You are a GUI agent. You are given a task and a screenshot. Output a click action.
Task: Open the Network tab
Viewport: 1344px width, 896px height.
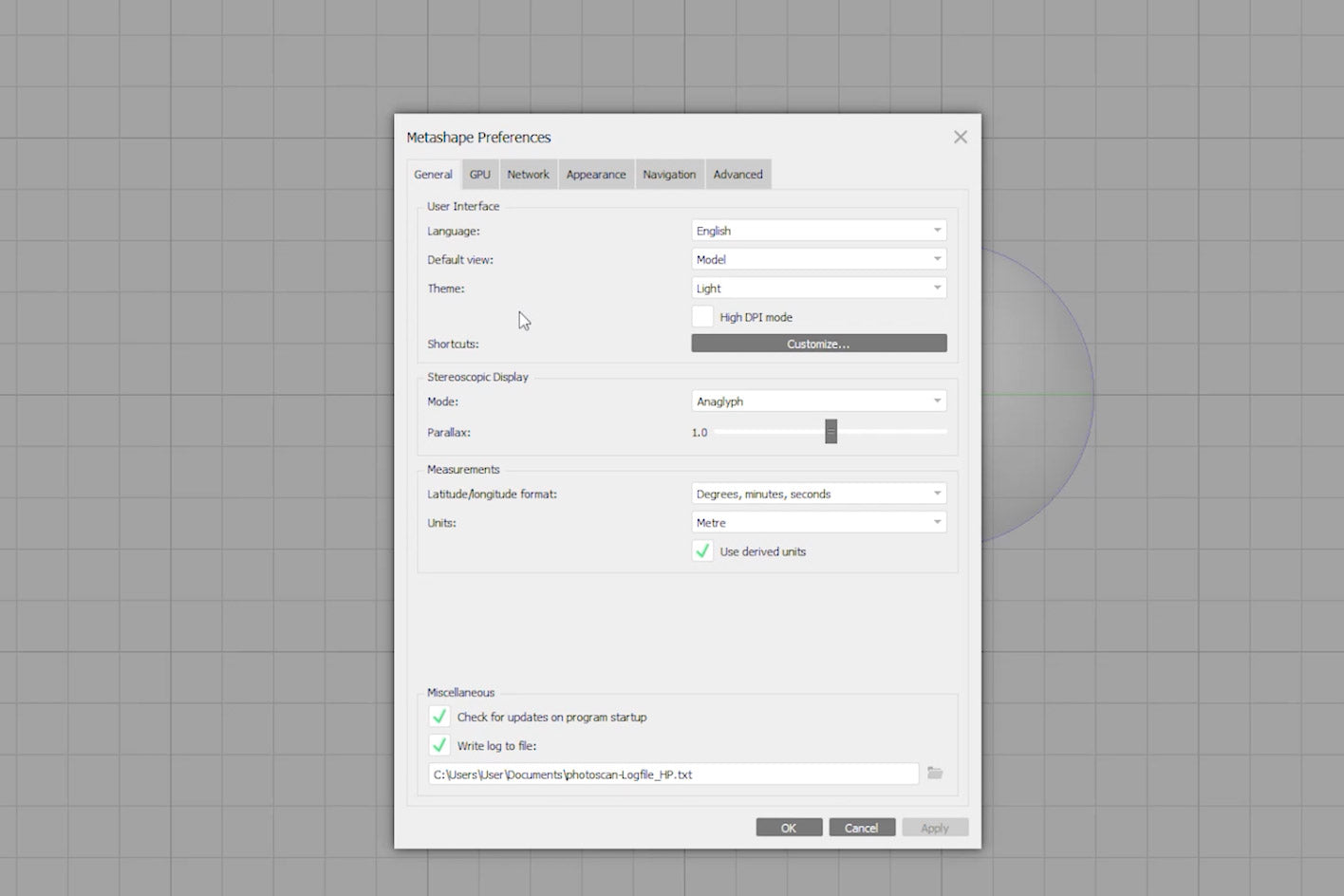[528, 175]
